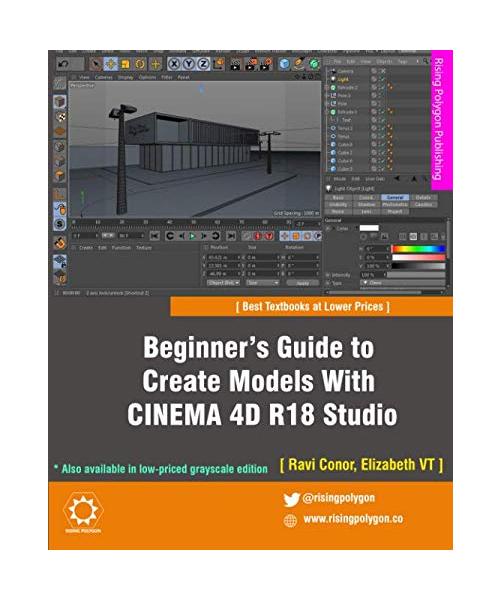Screen dimensions: 500x600
Task: Adjust the Saturation slider
Action: click(x=419, y=258)
